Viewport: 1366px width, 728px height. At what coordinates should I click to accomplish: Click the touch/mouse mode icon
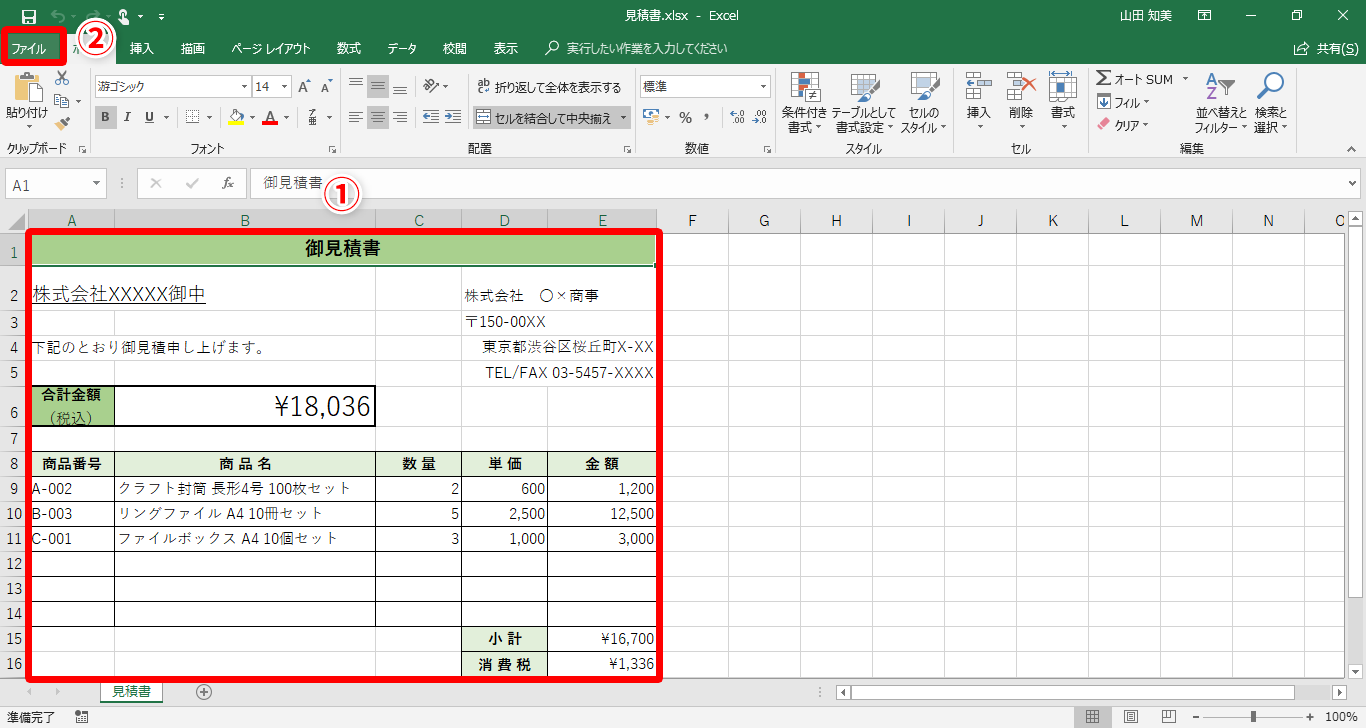click(124, 16)
